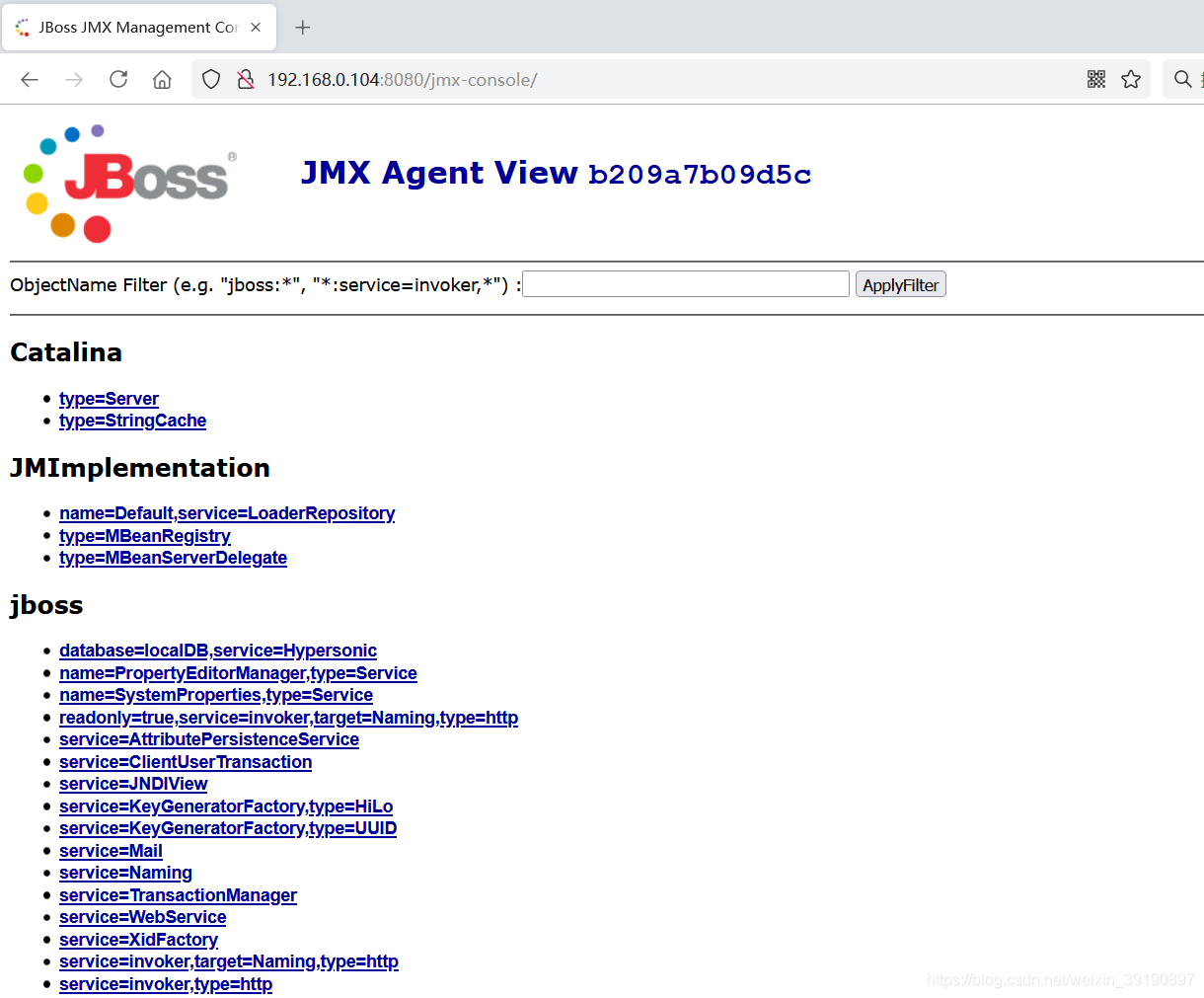
Task: Open the type=MBeanServerDelegate link
Action: 173,558
